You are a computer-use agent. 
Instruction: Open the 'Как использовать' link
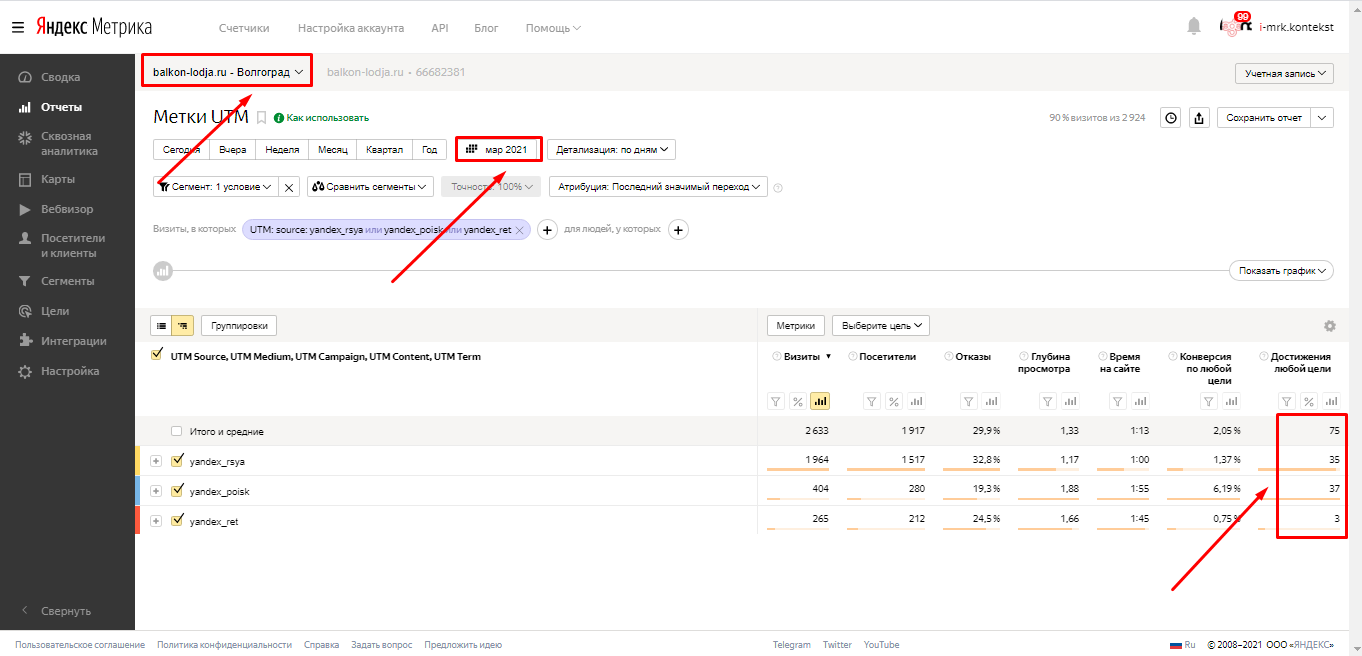coord(322,118)
